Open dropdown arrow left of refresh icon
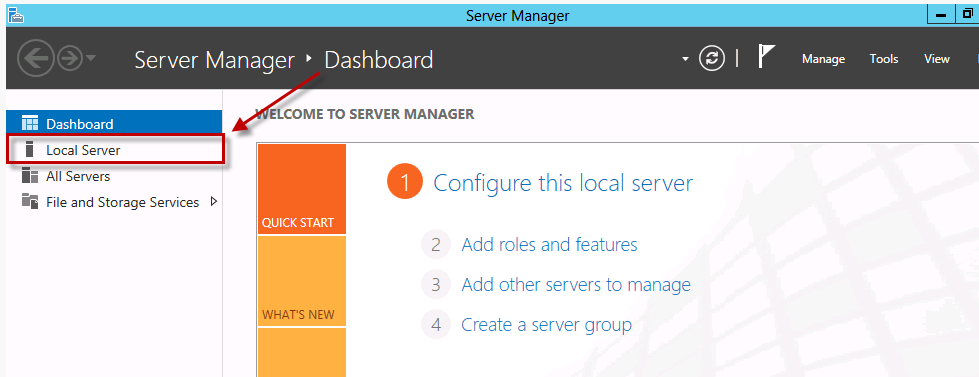 tap(686, 59)
